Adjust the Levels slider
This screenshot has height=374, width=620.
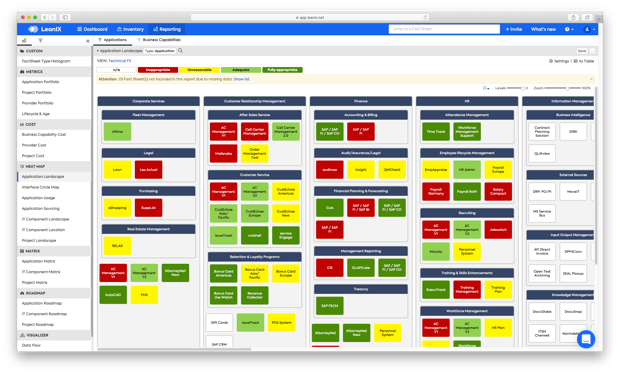515,88
